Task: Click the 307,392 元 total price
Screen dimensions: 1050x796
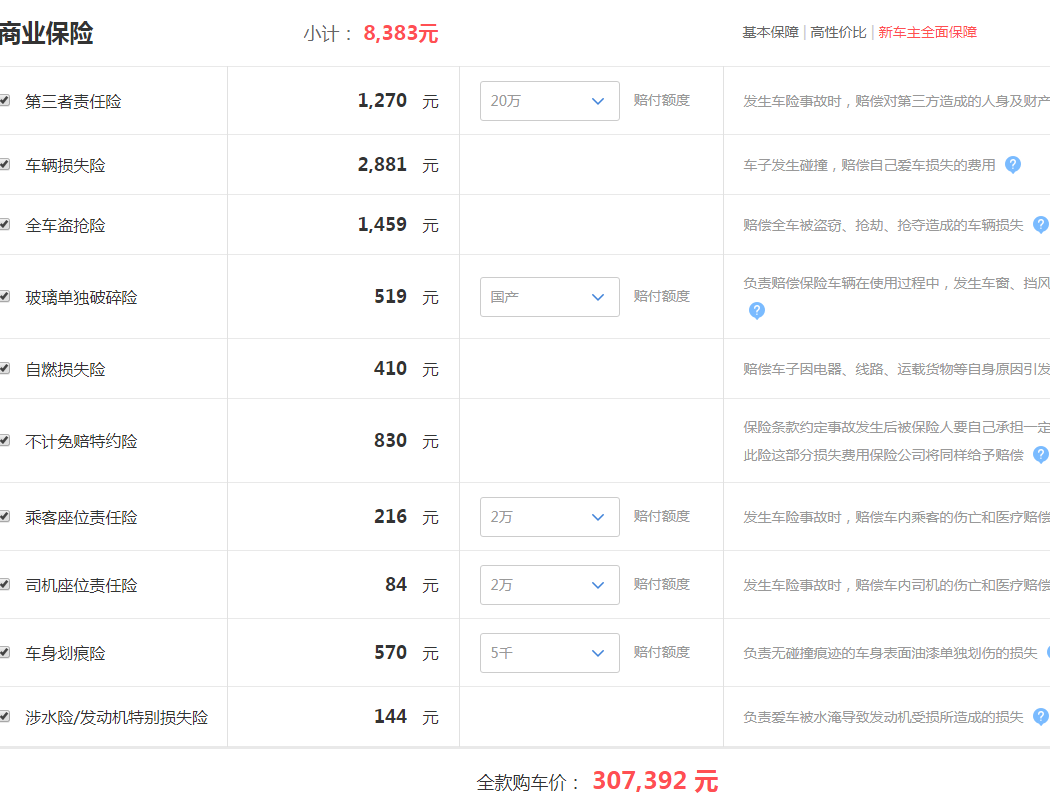Action: pos(656,781)
